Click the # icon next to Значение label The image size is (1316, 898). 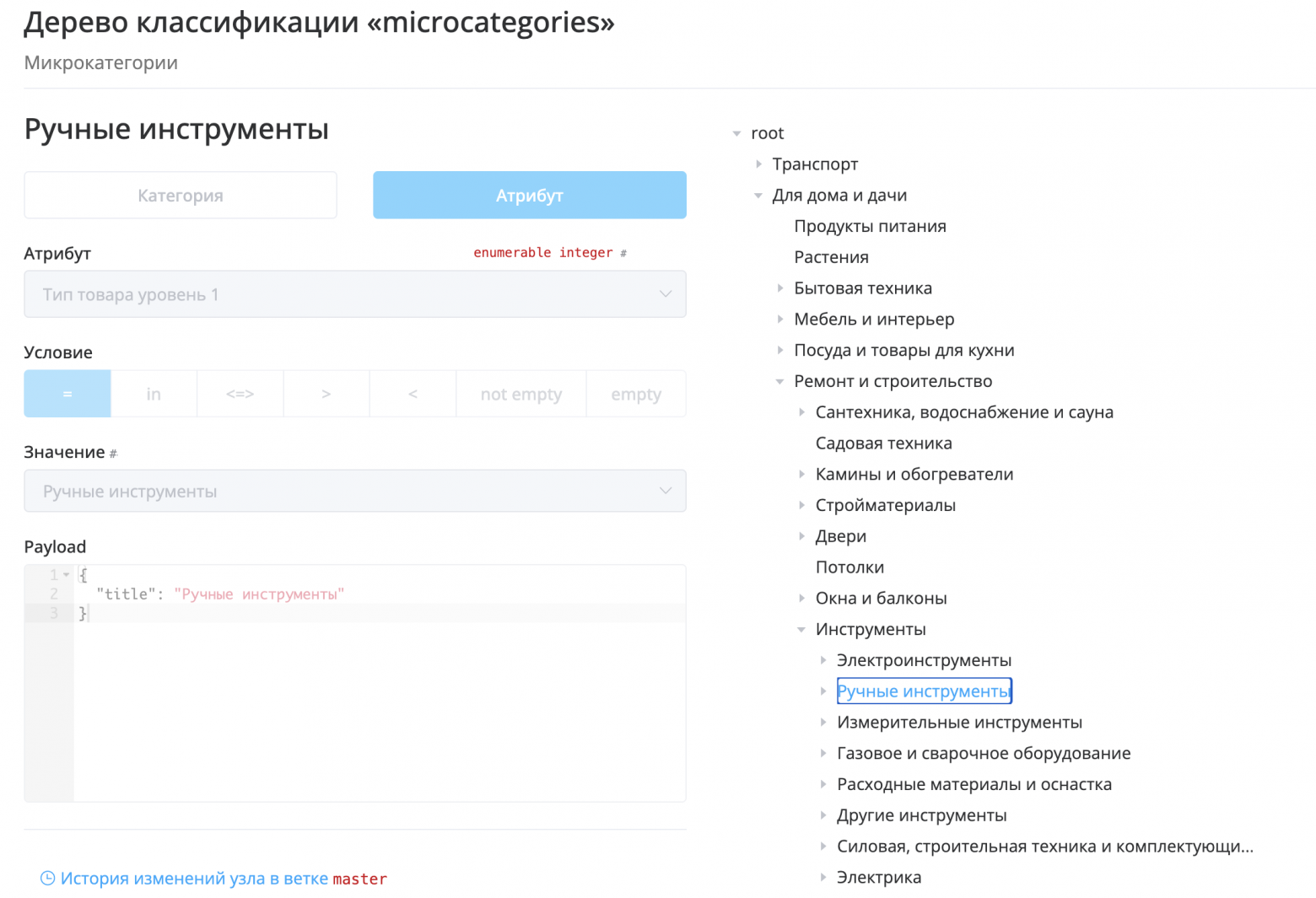pos(112,453)
